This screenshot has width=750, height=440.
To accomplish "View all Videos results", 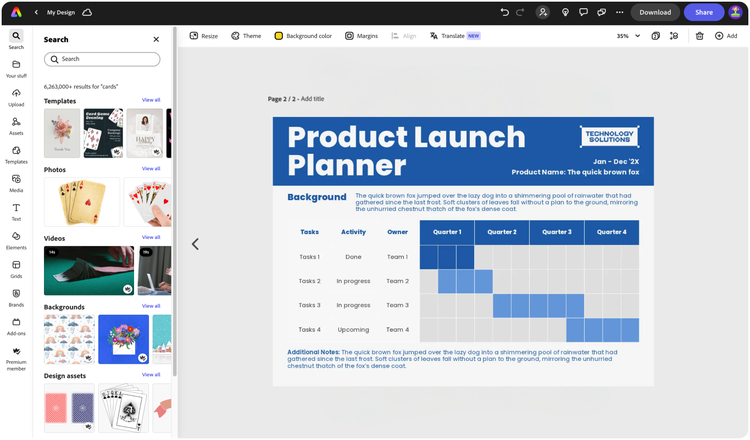I will [151, 237].
